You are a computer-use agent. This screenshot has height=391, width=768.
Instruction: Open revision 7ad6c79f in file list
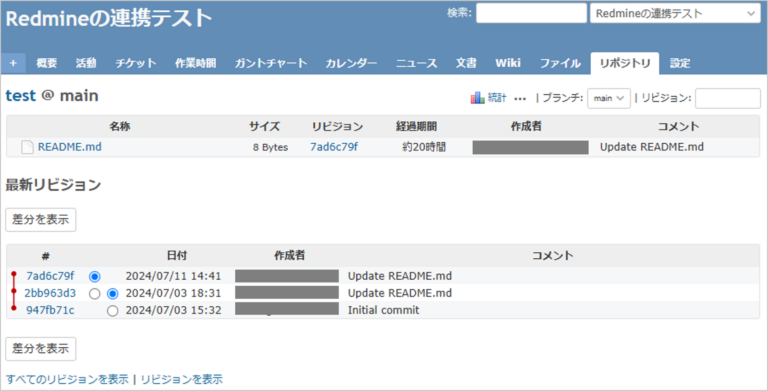[x=334, y=147]
